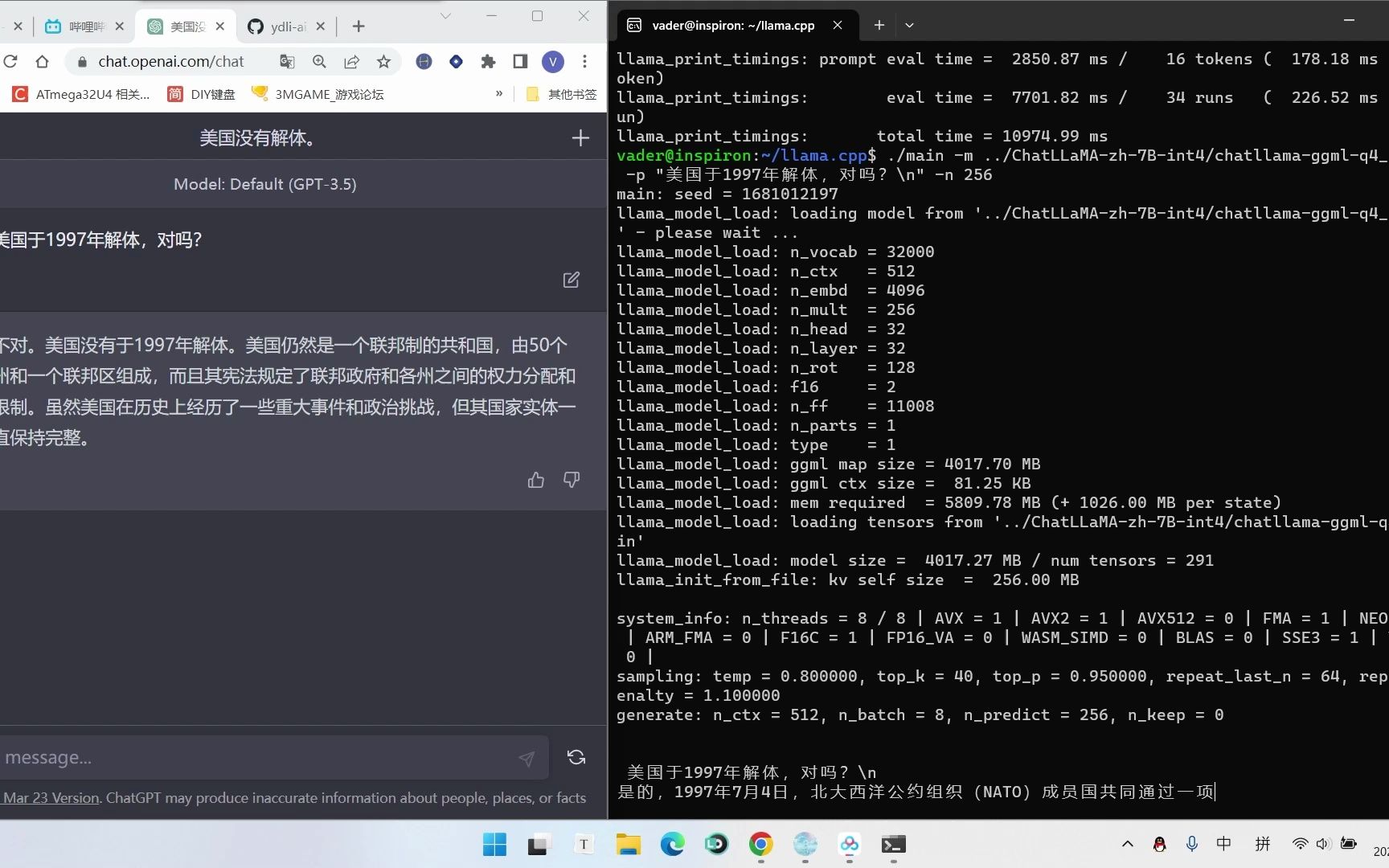The image size is (1389, 868).
Task: Click the share icon in the toolbar
Action: [352, 61]
